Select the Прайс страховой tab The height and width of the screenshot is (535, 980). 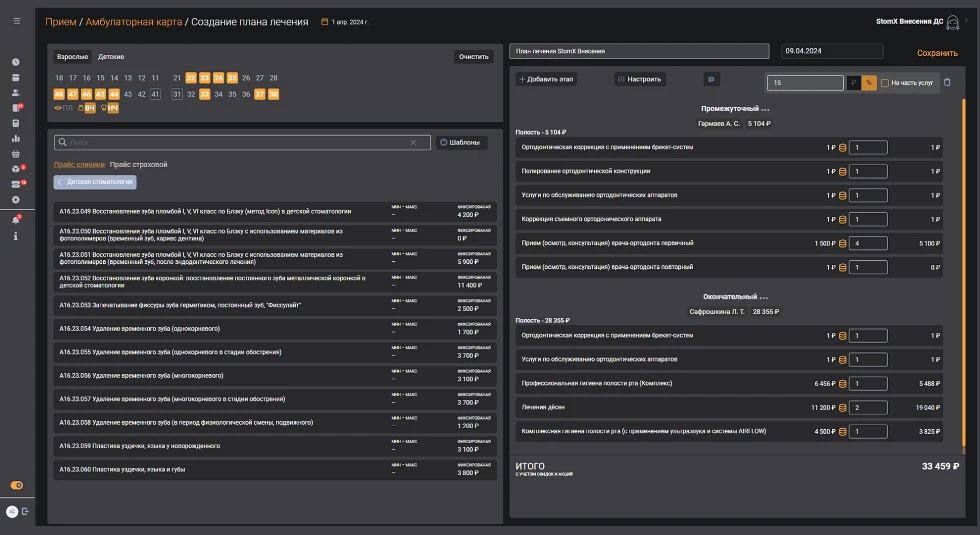[139, 164]
